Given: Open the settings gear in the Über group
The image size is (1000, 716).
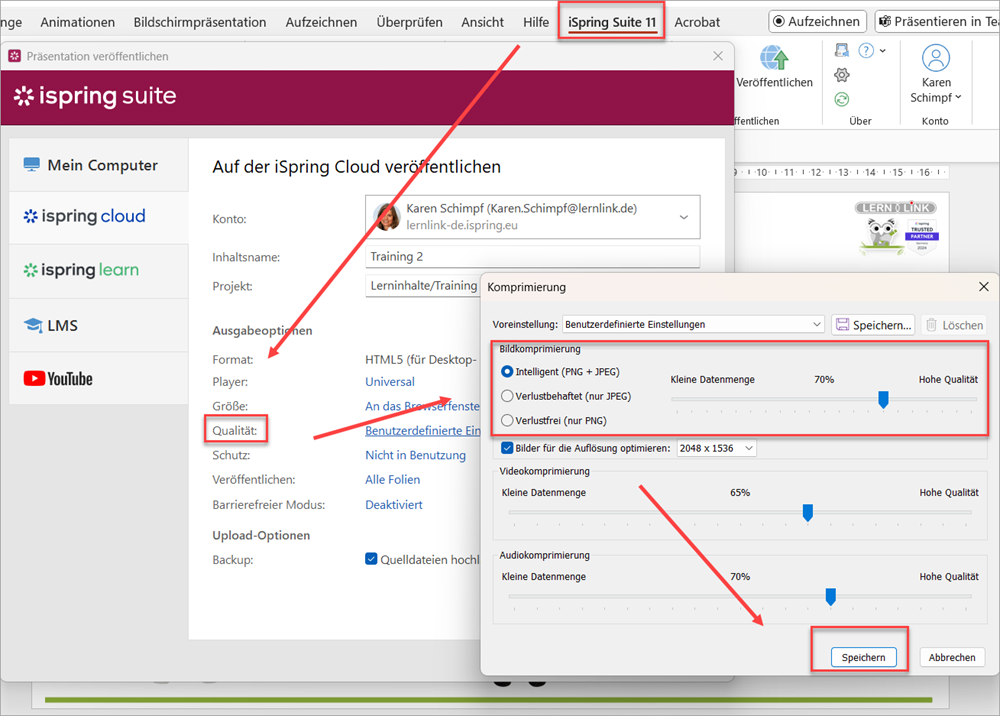Looking at the screenshot, I should pyautogui.click(x=842, y=75).
